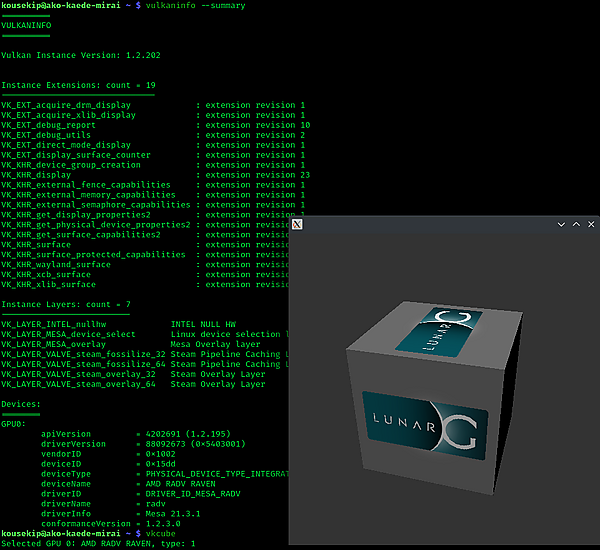Select apiVersion value 4202691 (1.2.195)
Screen dimensions: 600x550
pyautogui.click(x=188, y=434)
